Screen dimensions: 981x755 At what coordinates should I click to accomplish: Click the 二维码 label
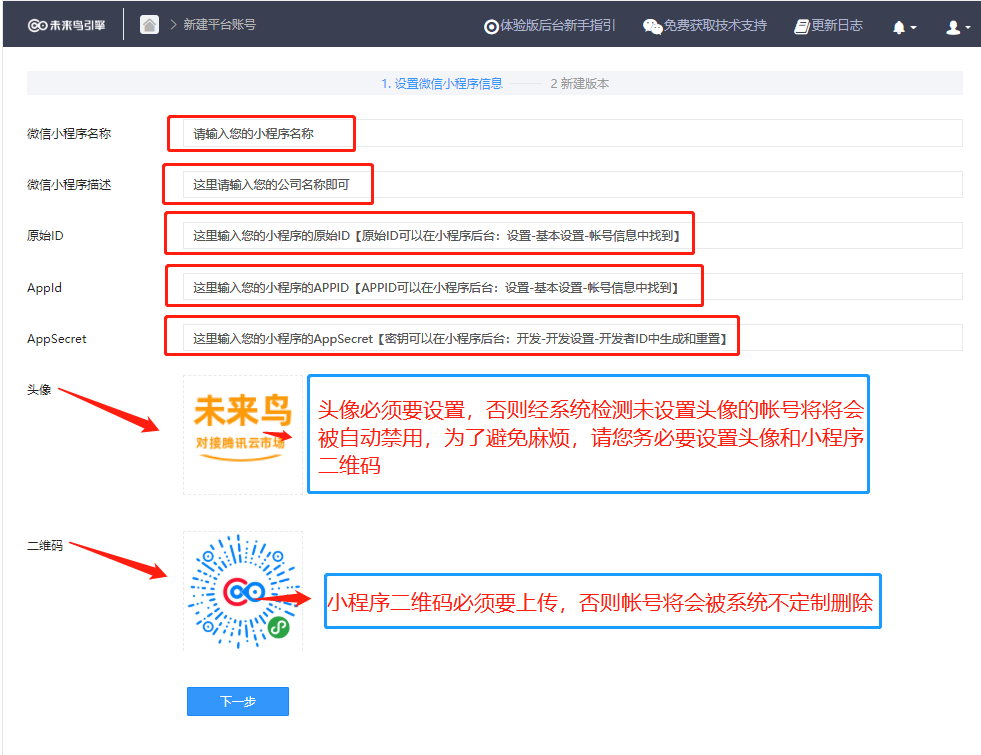click(x=45, y=545)
